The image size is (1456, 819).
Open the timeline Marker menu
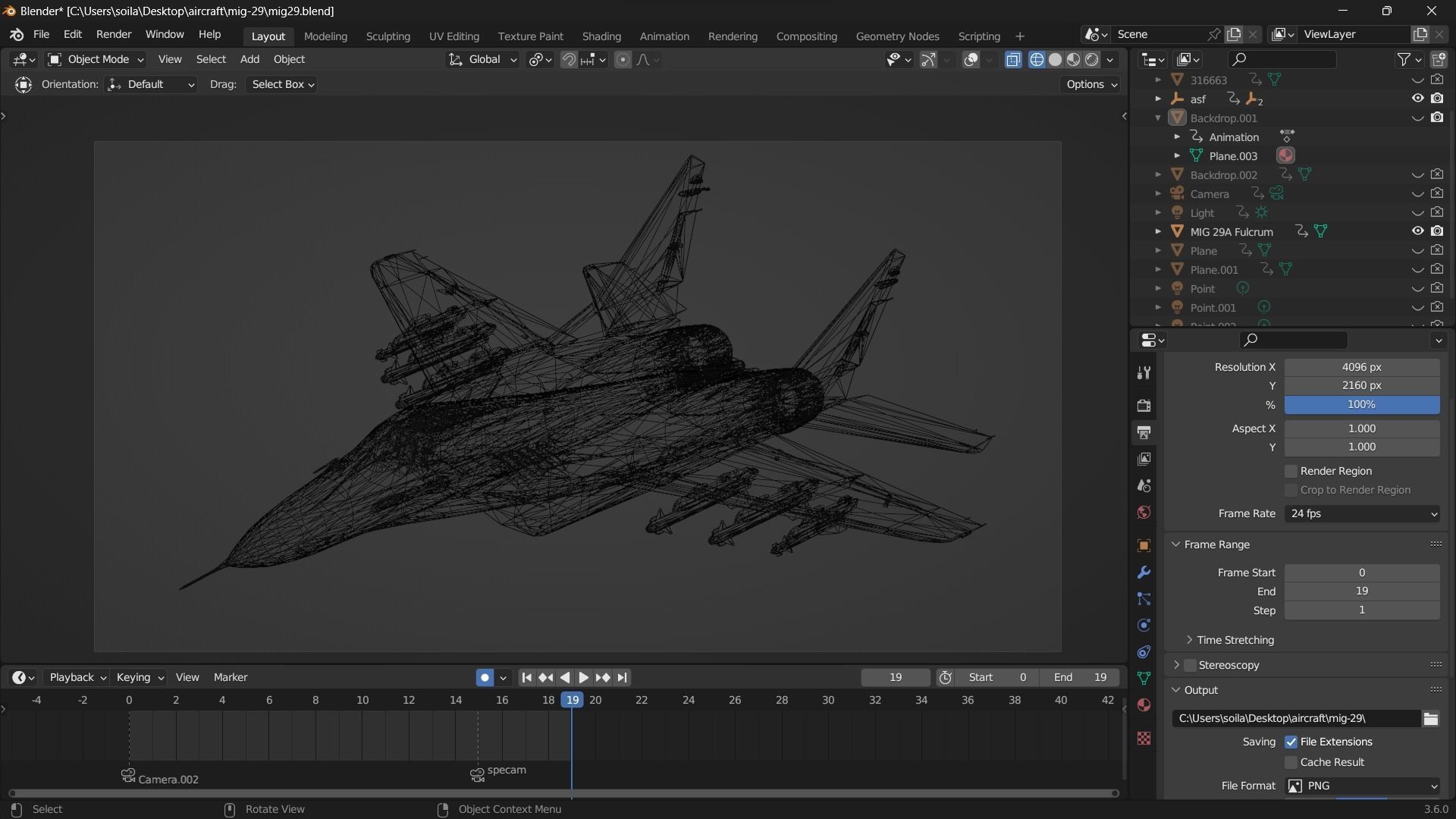coord(231,677)
